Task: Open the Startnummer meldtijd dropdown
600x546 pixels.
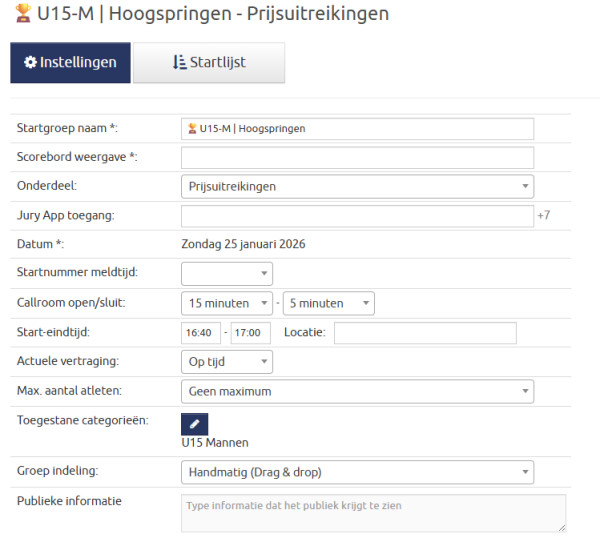Action: pos(226,273)
